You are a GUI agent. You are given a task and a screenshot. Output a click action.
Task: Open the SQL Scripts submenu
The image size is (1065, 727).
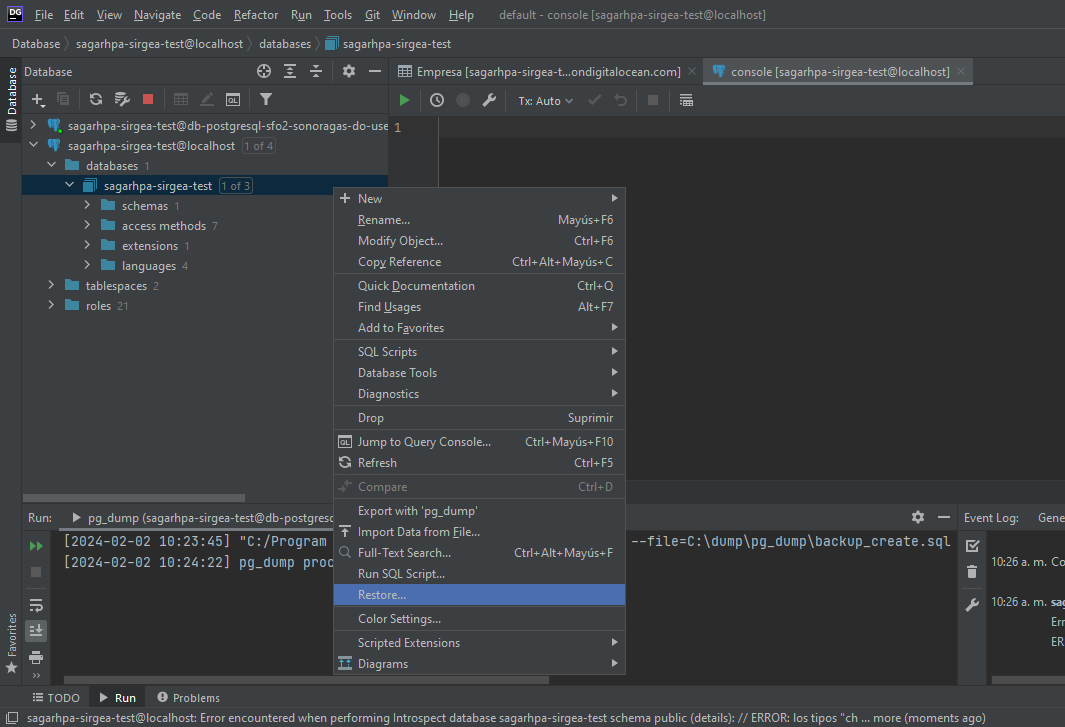479,352
